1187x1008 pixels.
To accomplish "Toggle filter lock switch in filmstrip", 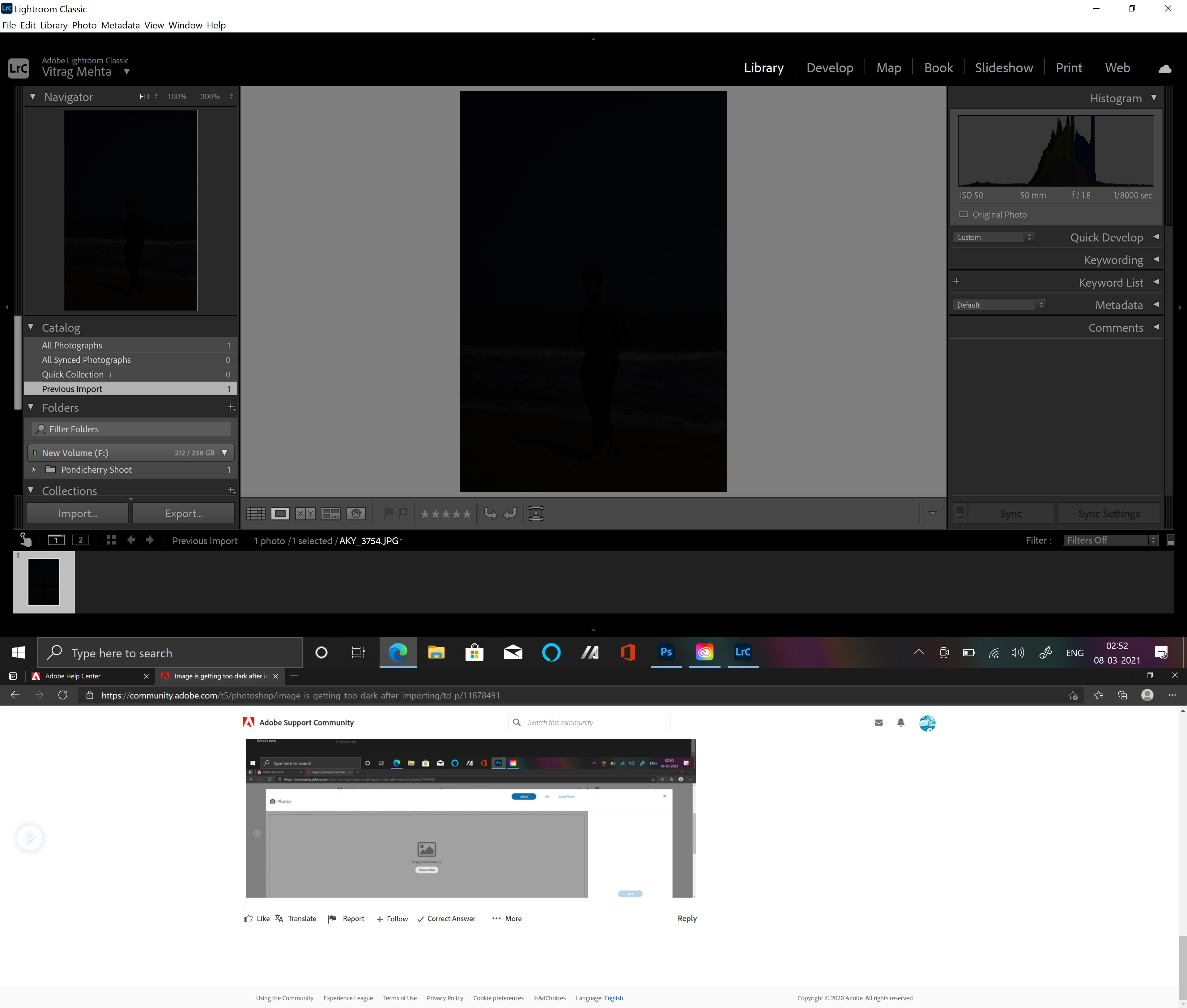I will tap(1170, 540).
